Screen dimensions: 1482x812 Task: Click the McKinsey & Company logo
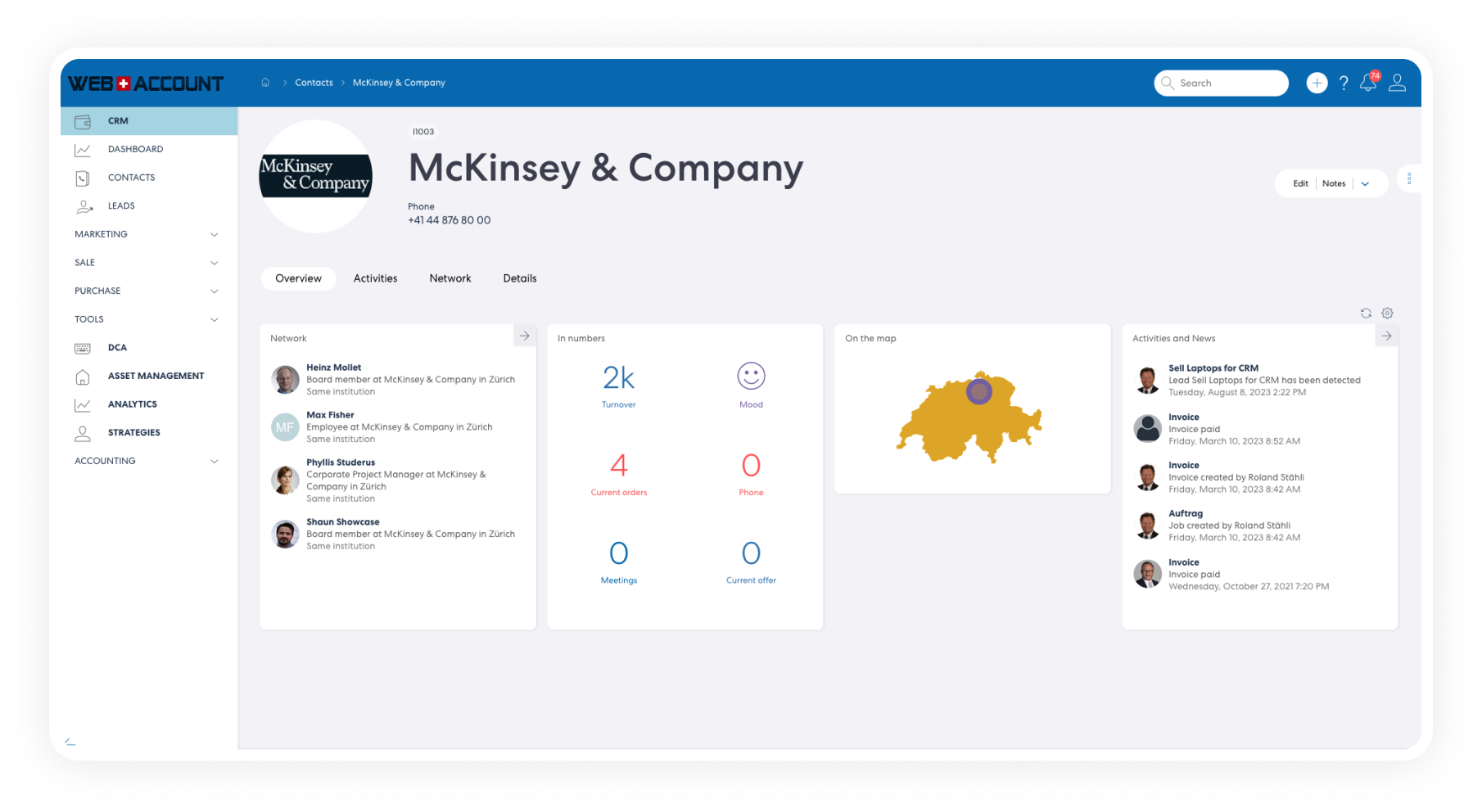[315, 177]
